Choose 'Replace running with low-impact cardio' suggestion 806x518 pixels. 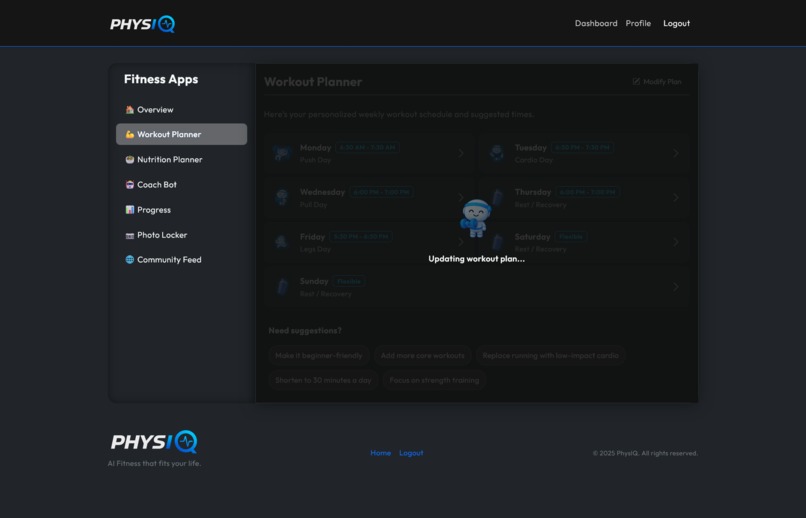click(x=551, y=355)
